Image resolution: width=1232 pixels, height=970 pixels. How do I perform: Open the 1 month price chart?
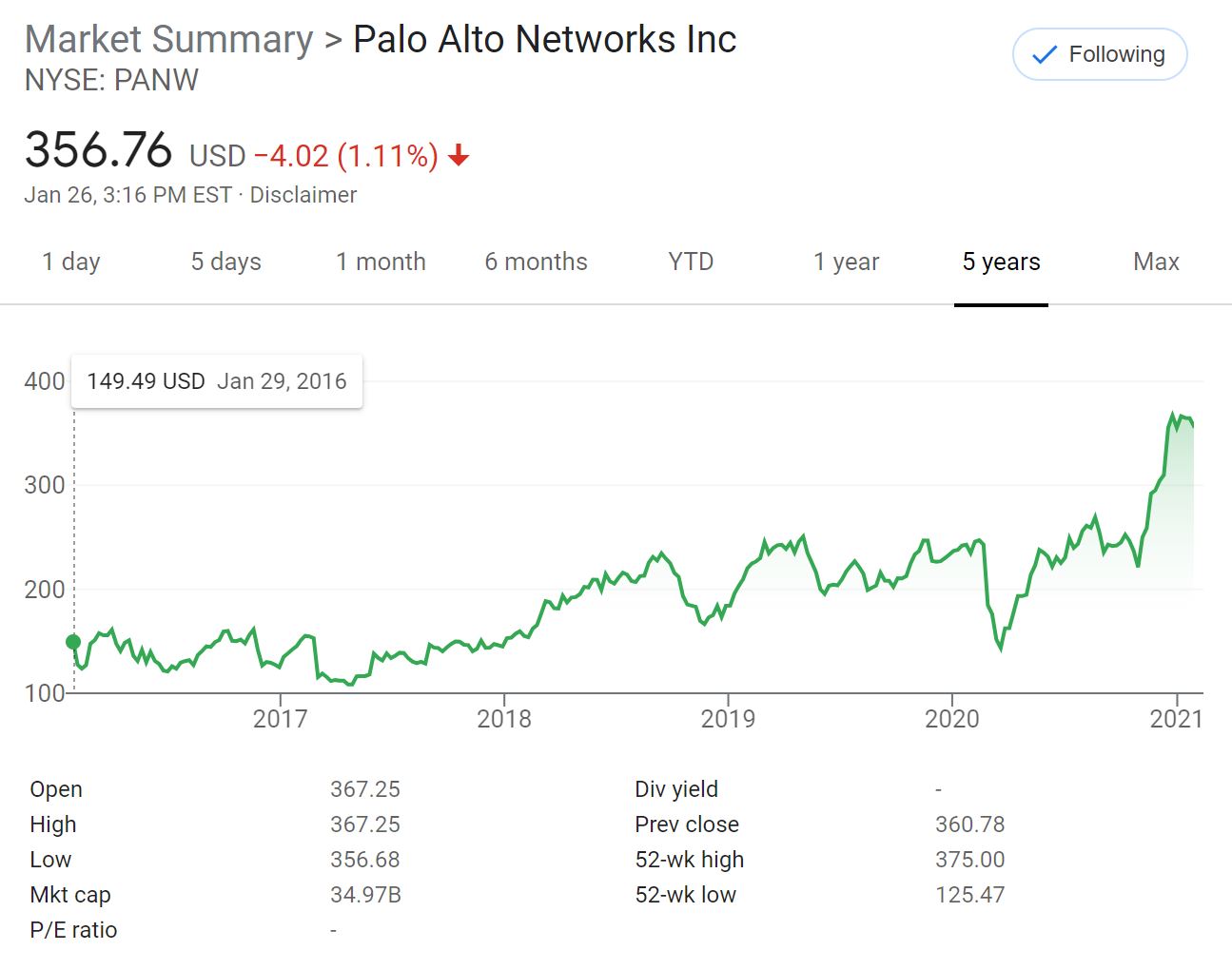381,262
